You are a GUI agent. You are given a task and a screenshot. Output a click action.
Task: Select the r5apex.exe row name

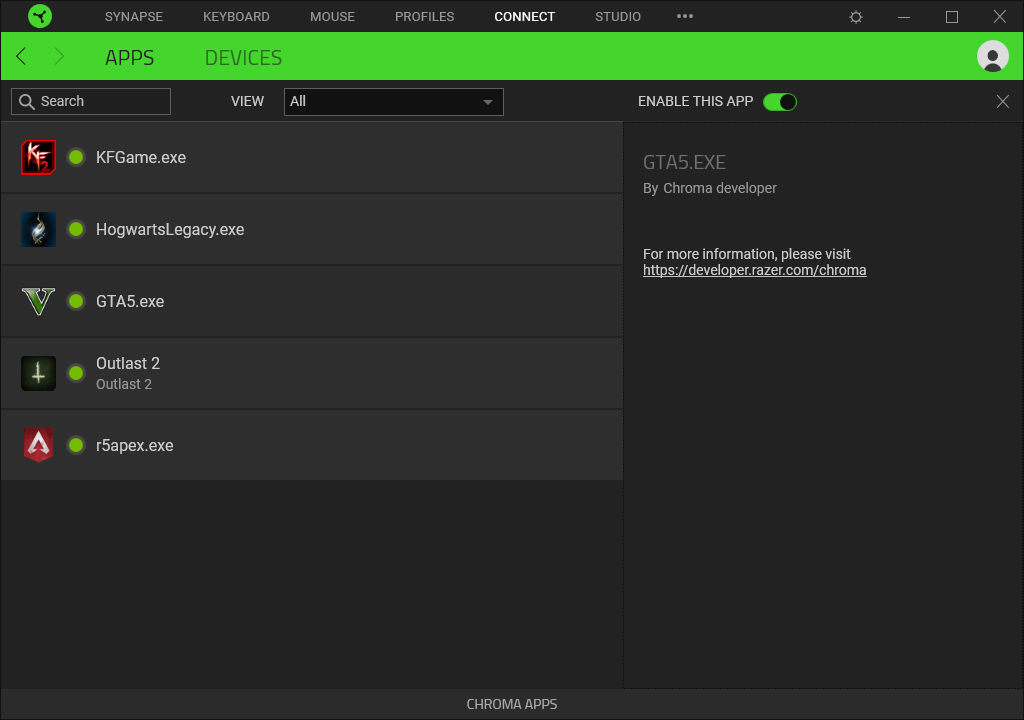pos(135,446)
